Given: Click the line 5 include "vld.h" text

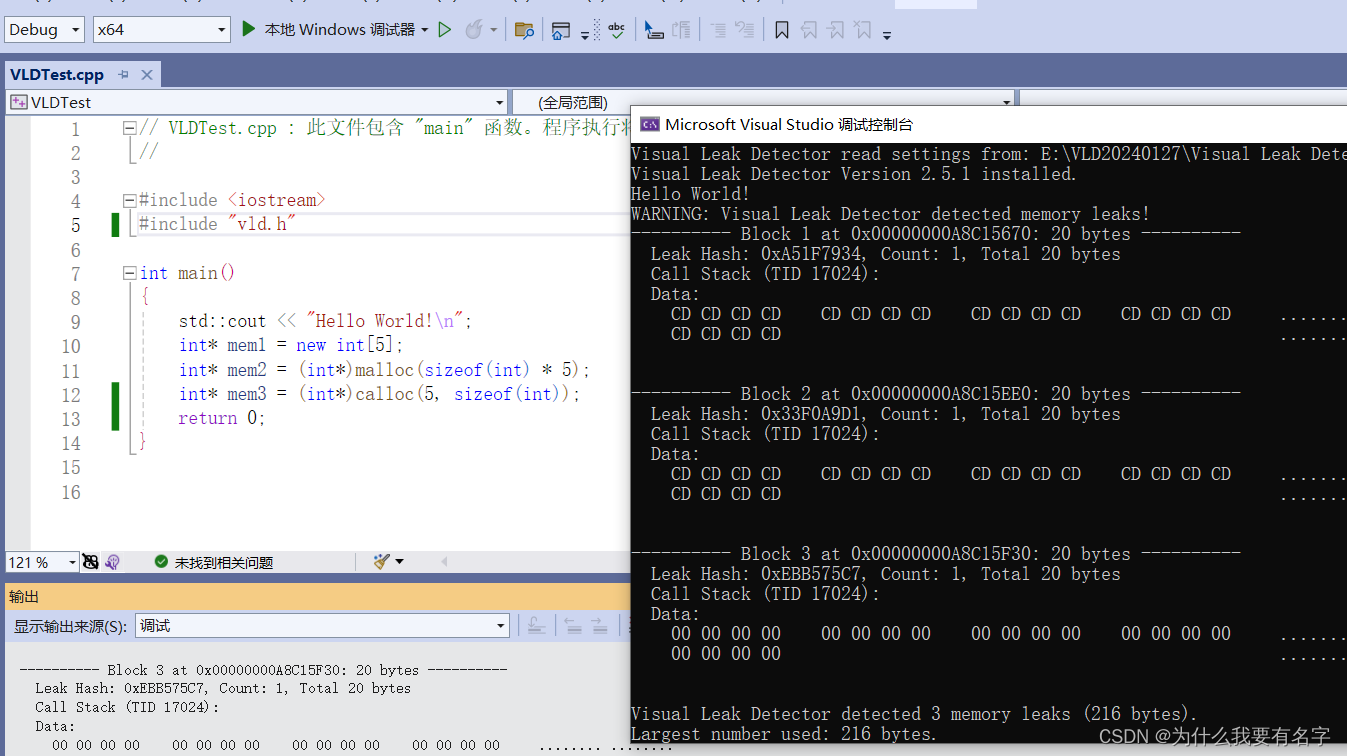Looking at the screenshot, I should tap(217, 224).
